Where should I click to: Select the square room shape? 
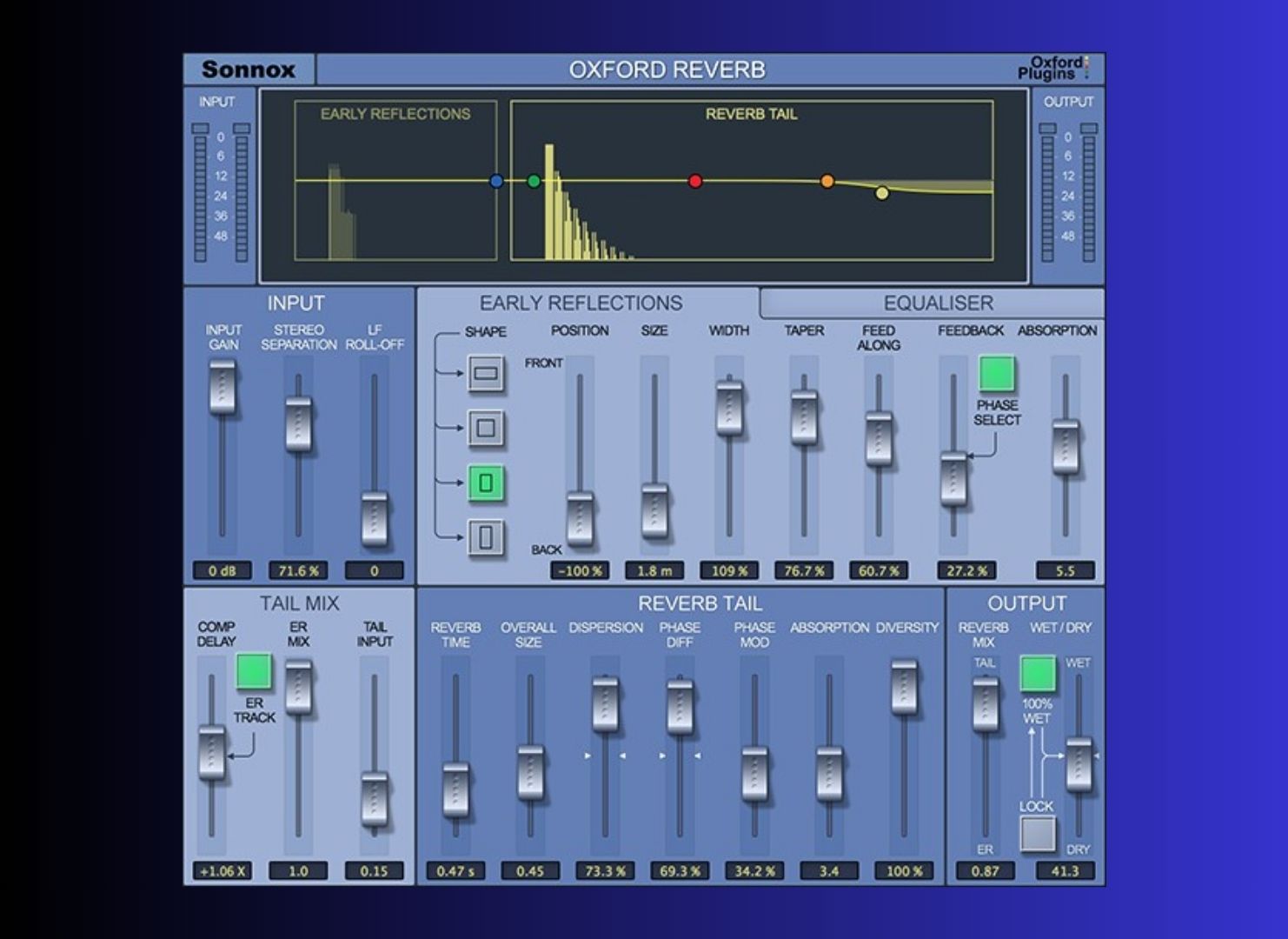[486, 428]
